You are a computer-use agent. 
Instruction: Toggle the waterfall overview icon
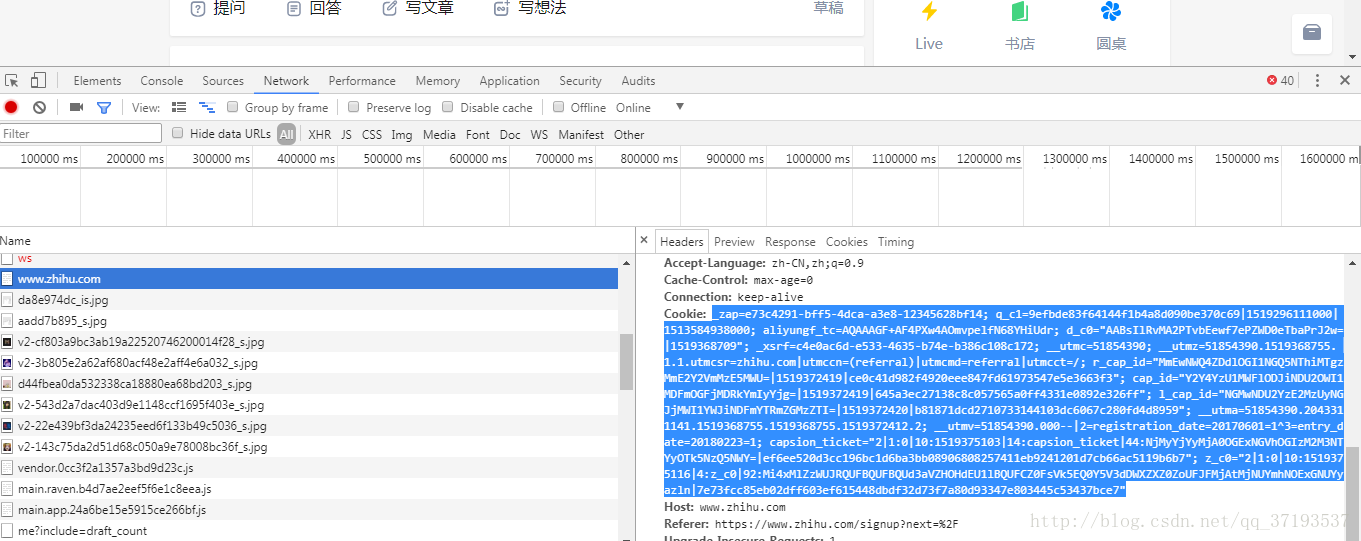[207, 107]
